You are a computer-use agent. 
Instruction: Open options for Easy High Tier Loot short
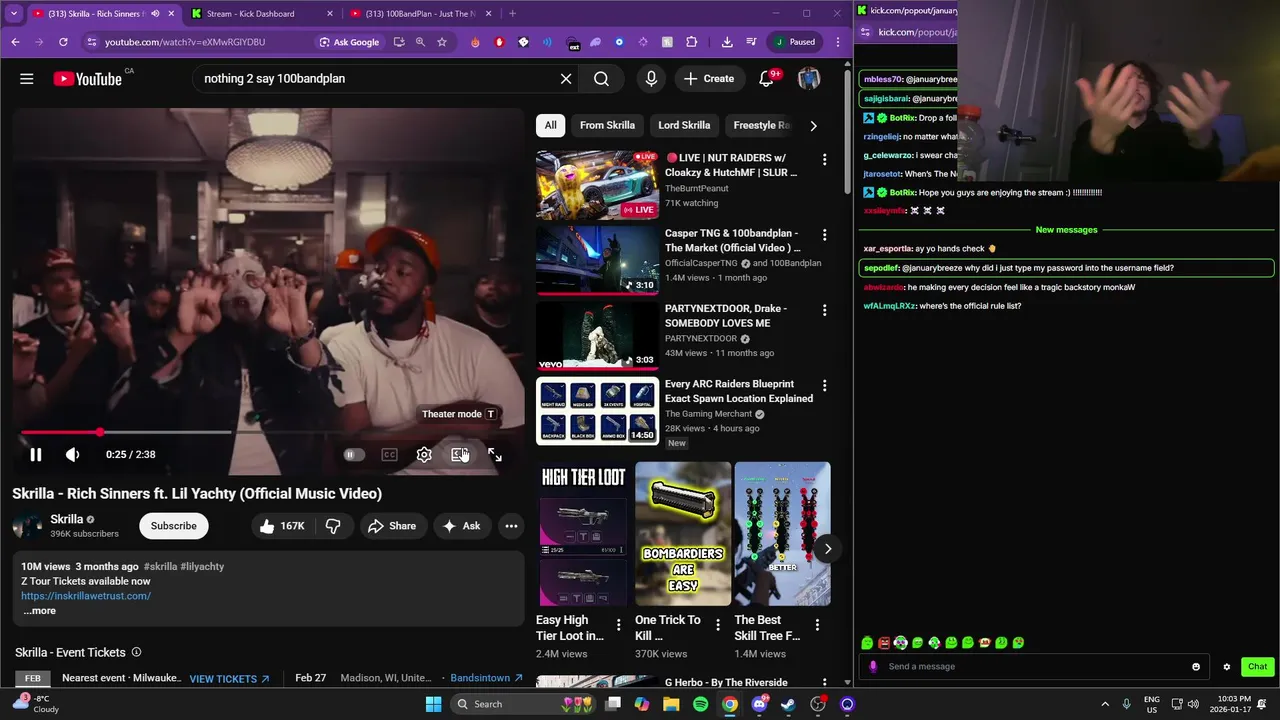[x=618, y=625]
